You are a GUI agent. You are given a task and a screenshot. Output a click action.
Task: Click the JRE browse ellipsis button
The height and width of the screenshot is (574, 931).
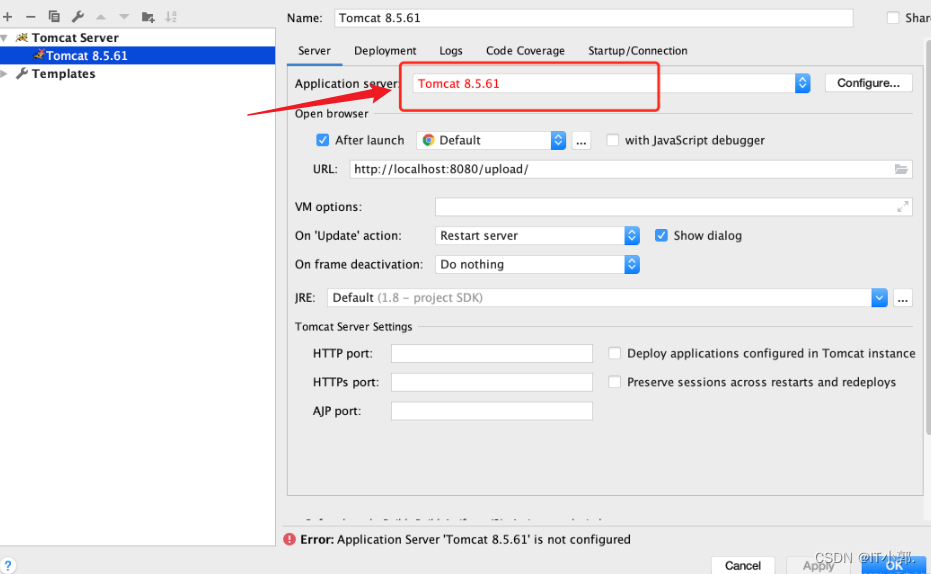point(902,298)
